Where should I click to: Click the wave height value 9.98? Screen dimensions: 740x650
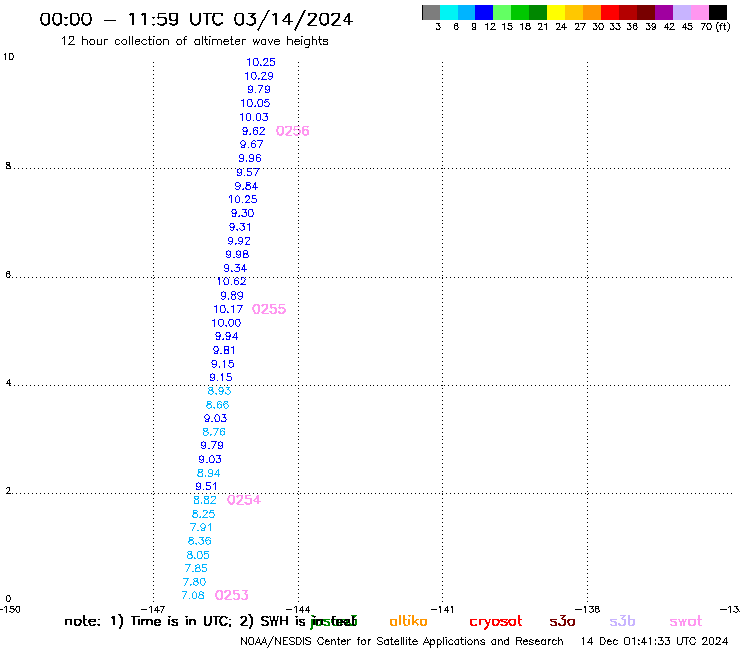pyautogui.click(x=237, y=254)
